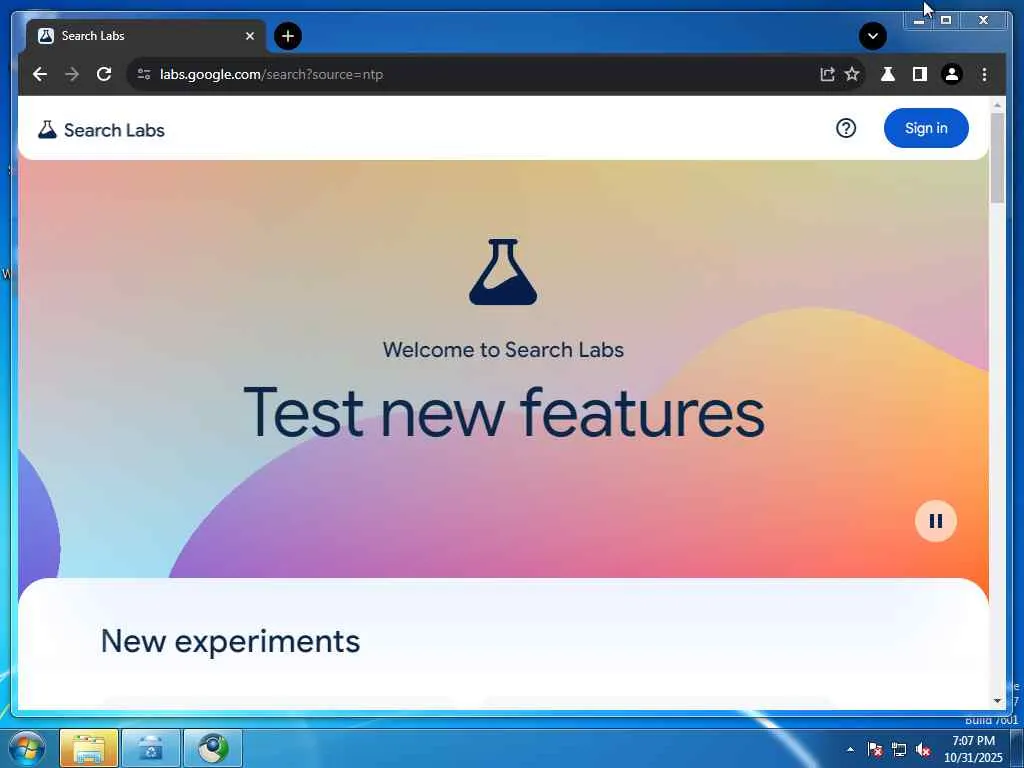Select the Search Labs browser tab

click(145, 36)
